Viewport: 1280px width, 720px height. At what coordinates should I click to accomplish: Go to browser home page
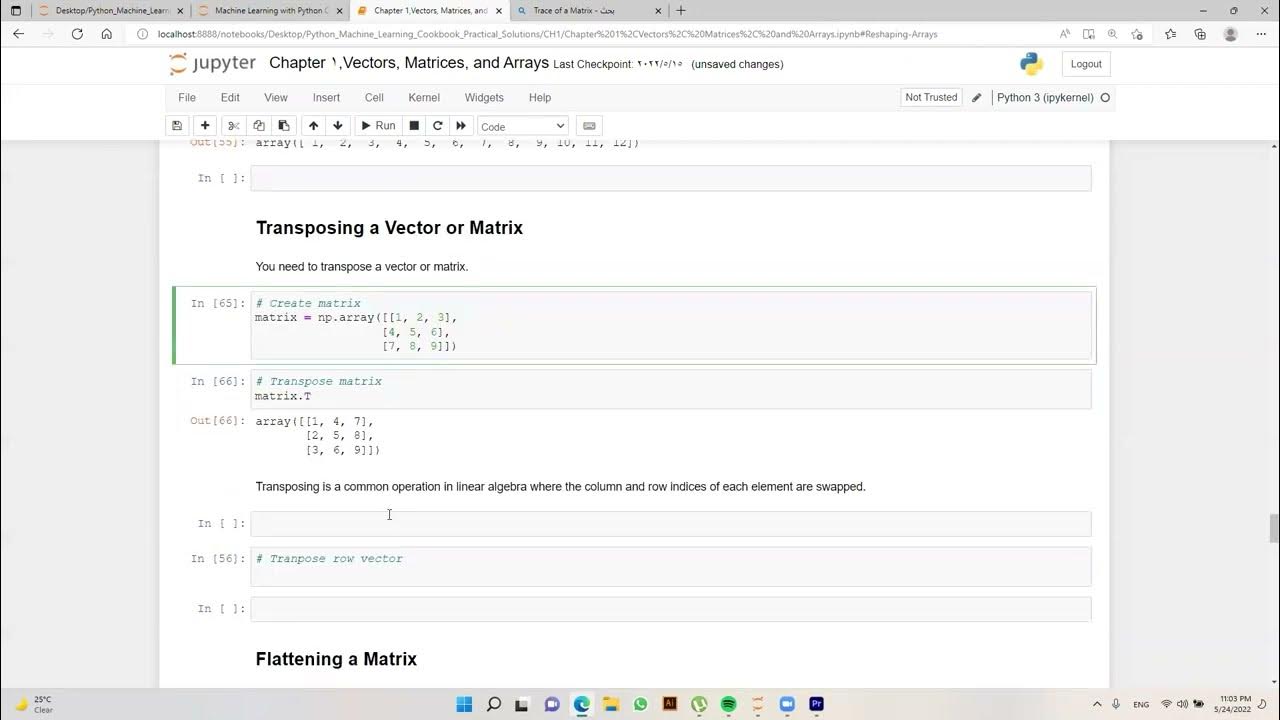pyautogui.click(x=106, y=34)
